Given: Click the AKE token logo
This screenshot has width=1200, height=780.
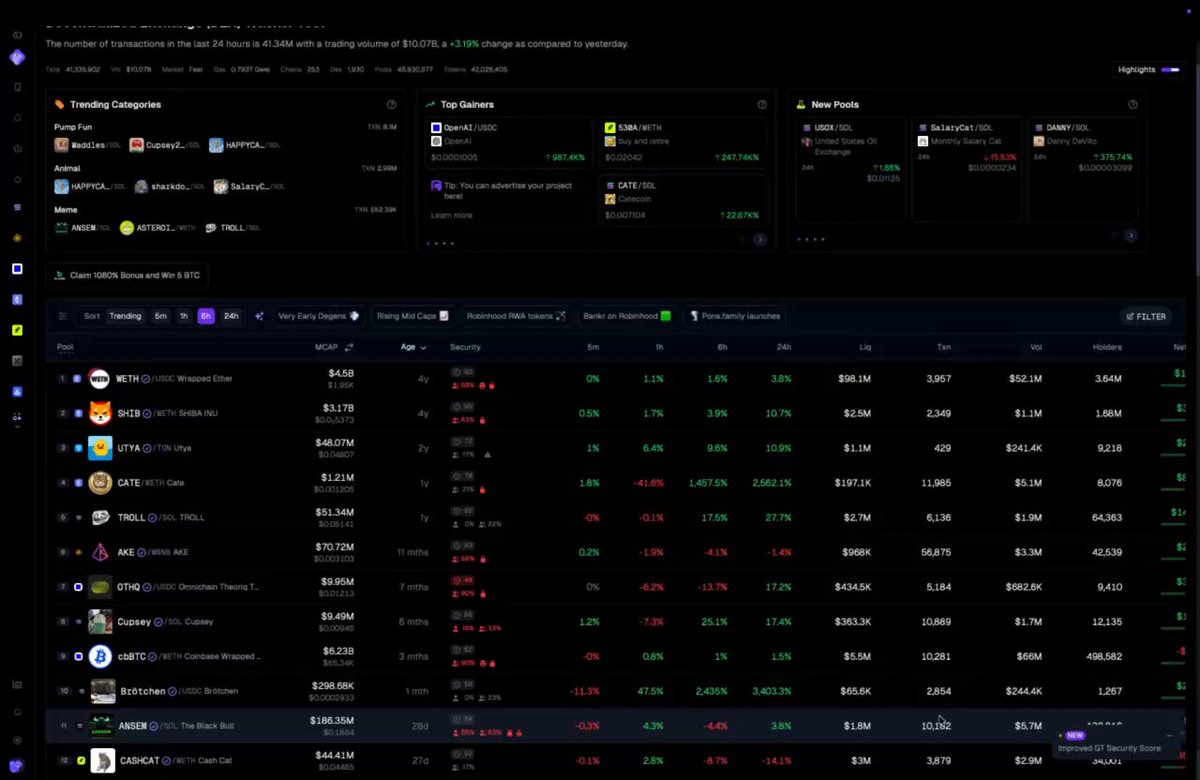Looking at the screenshot, I should (x=100, y=552).
